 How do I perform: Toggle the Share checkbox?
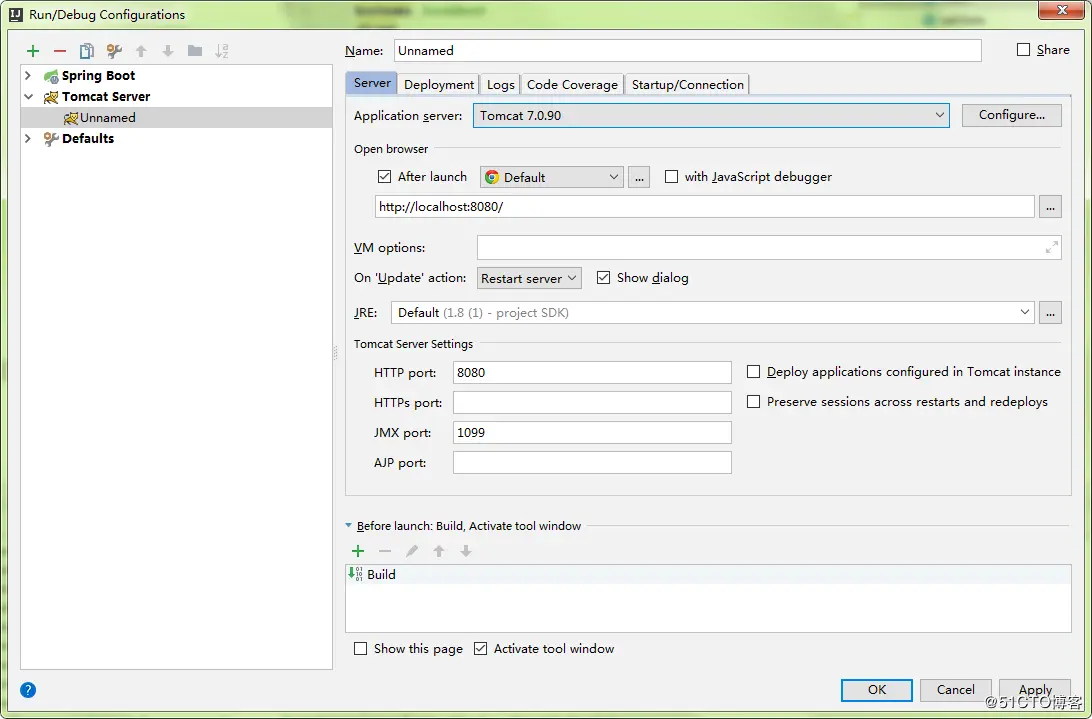coord(1023,49)
